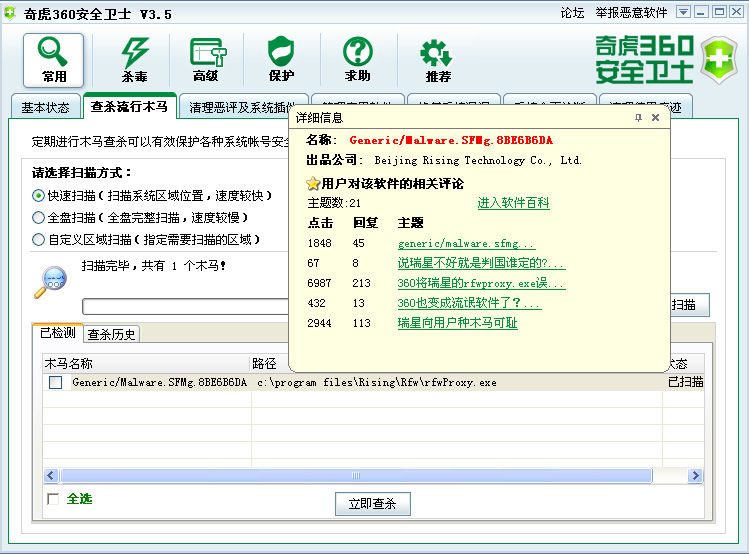Open the title bar dropdown arrow menu
The image size is (749, 554).
pyautogui.click(x=683, y=12)
